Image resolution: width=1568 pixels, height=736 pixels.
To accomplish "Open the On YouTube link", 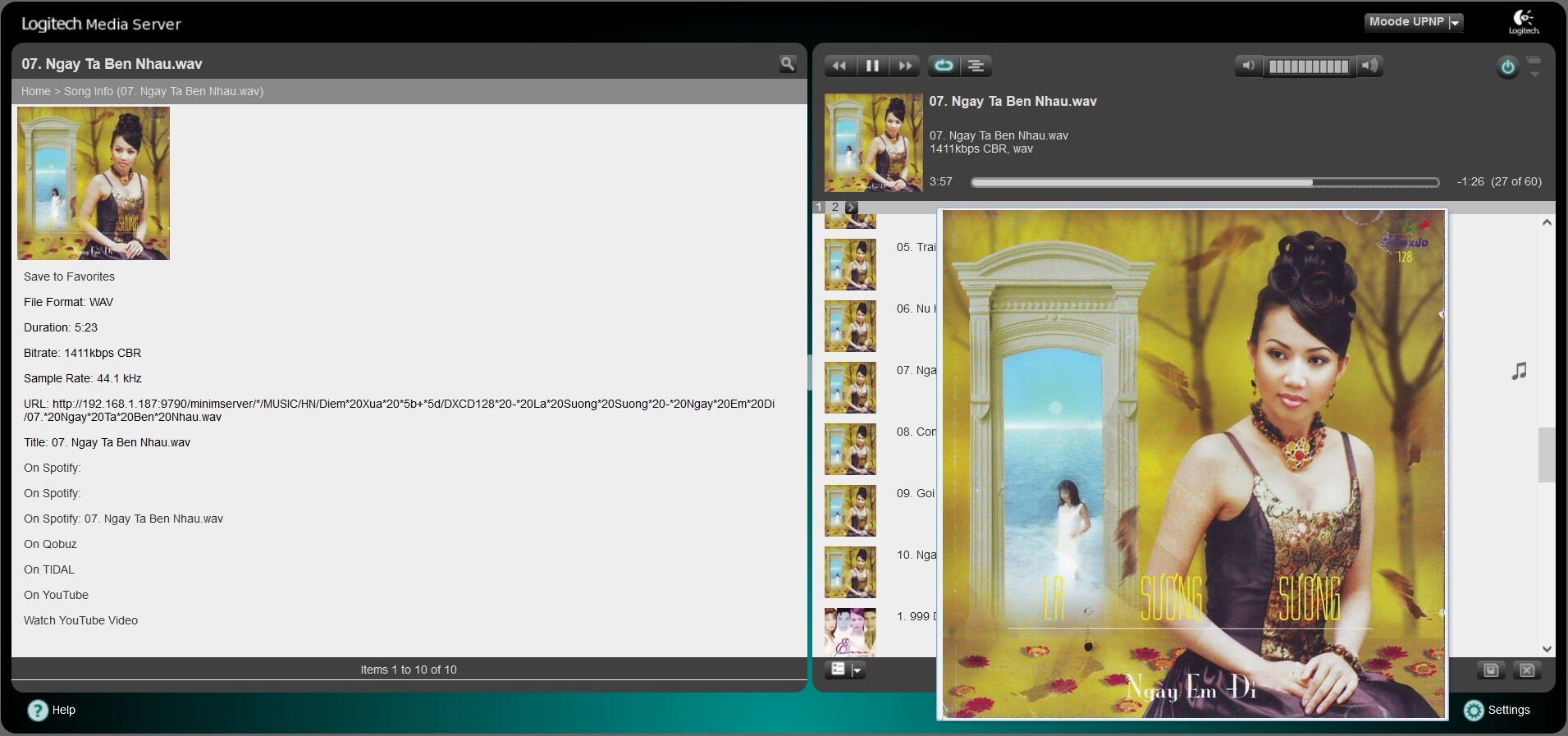I will [56, 595].
